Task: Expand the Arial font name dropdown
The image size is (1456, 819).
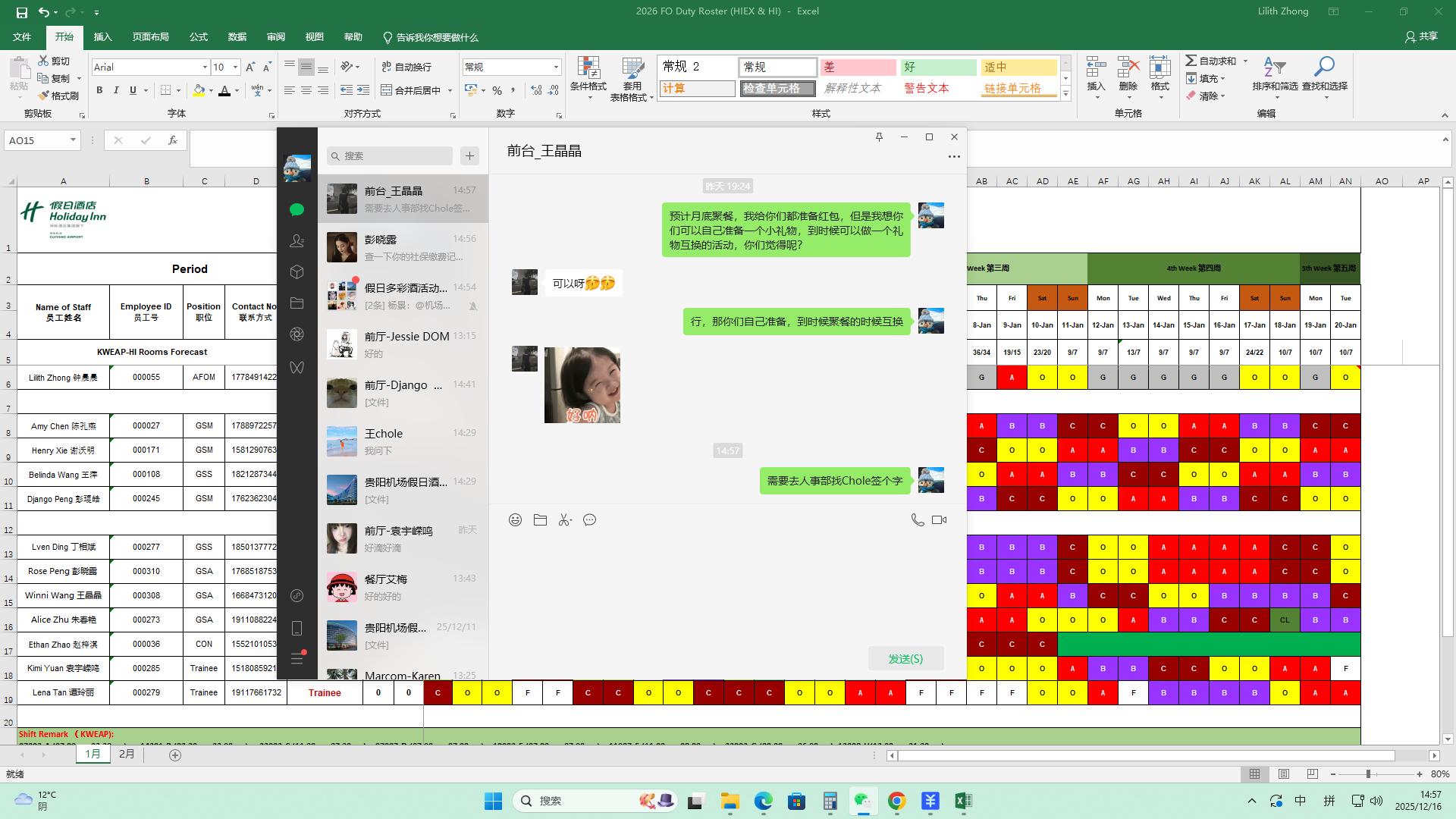Action: coord(205,67)
